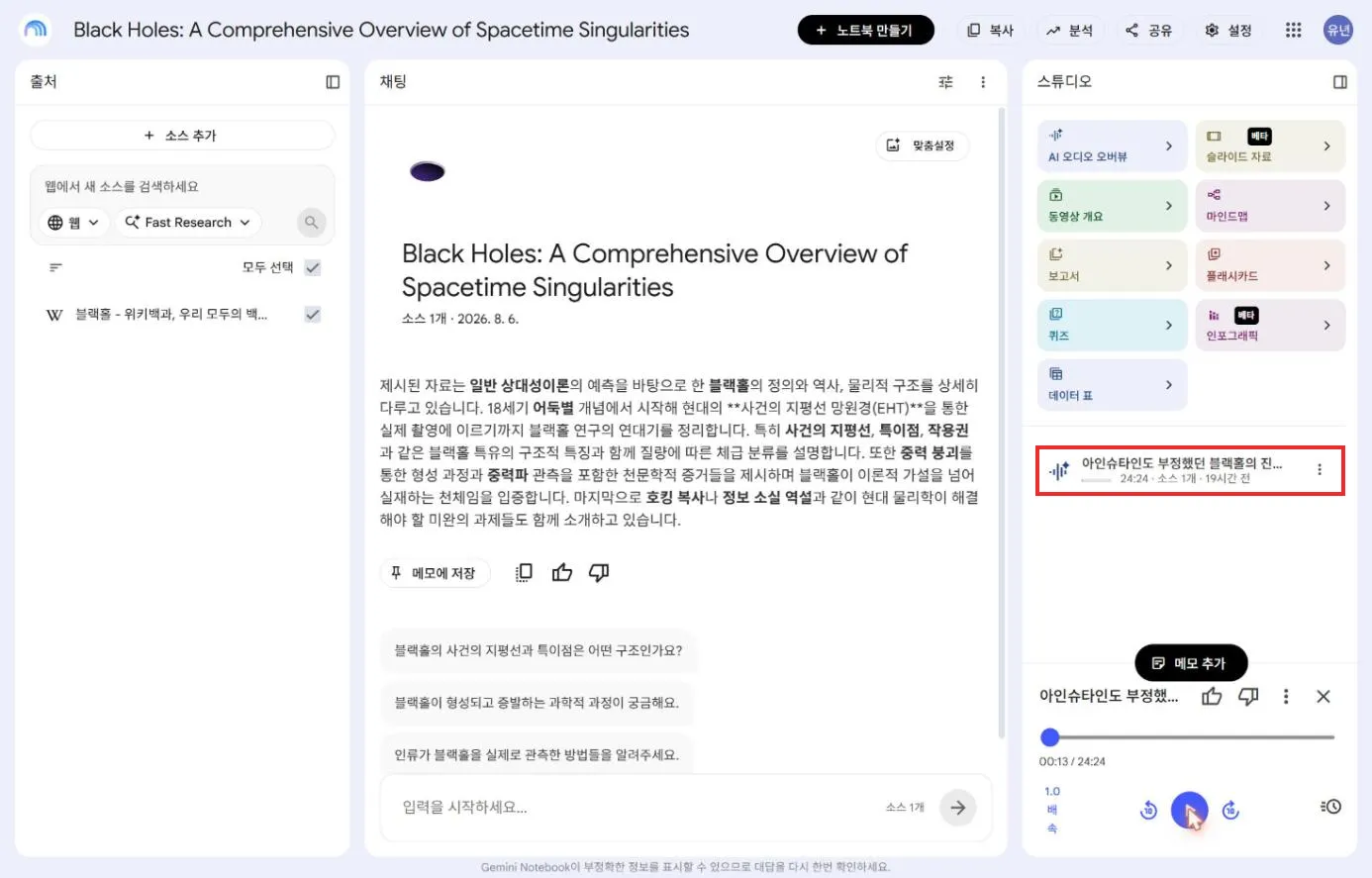Thumbs up the audio player track
Viewport: 1372px width, 878px height.
[1212, 697]
